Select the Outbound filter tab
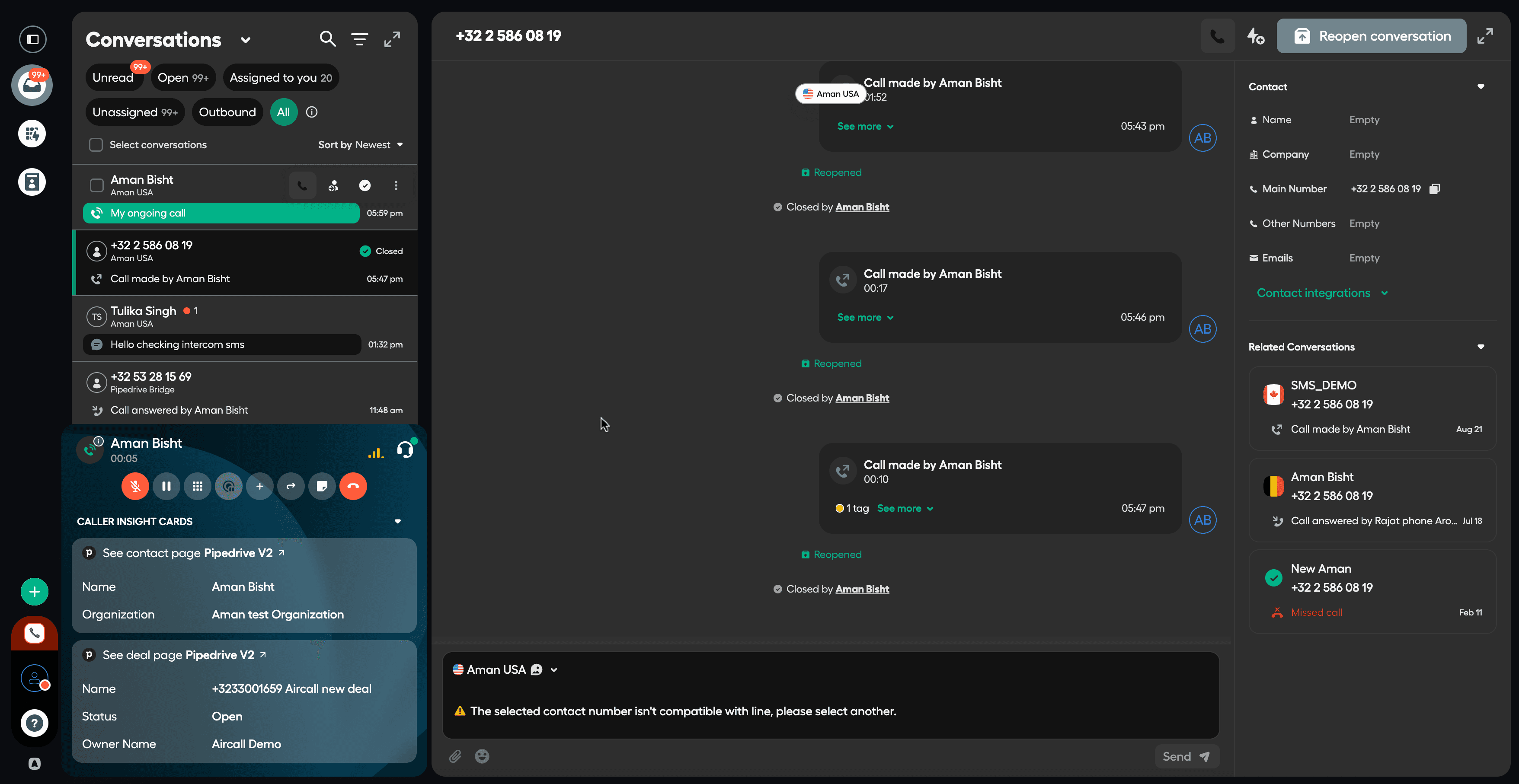This screenshot has width=1519, height=784. 227,112
